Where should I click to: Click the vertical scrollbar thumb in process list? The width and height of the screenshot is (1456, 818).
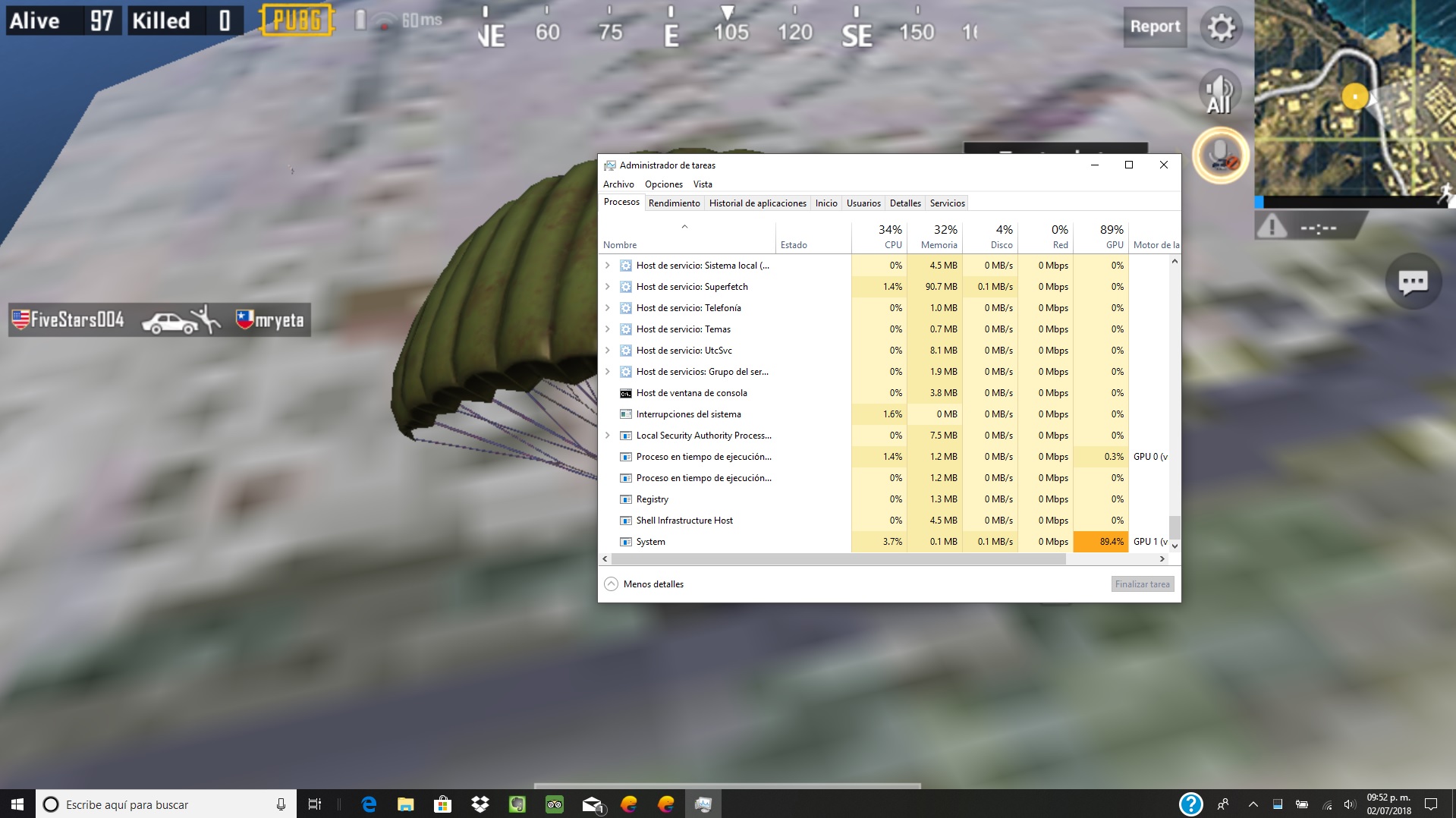(1175, 526)
